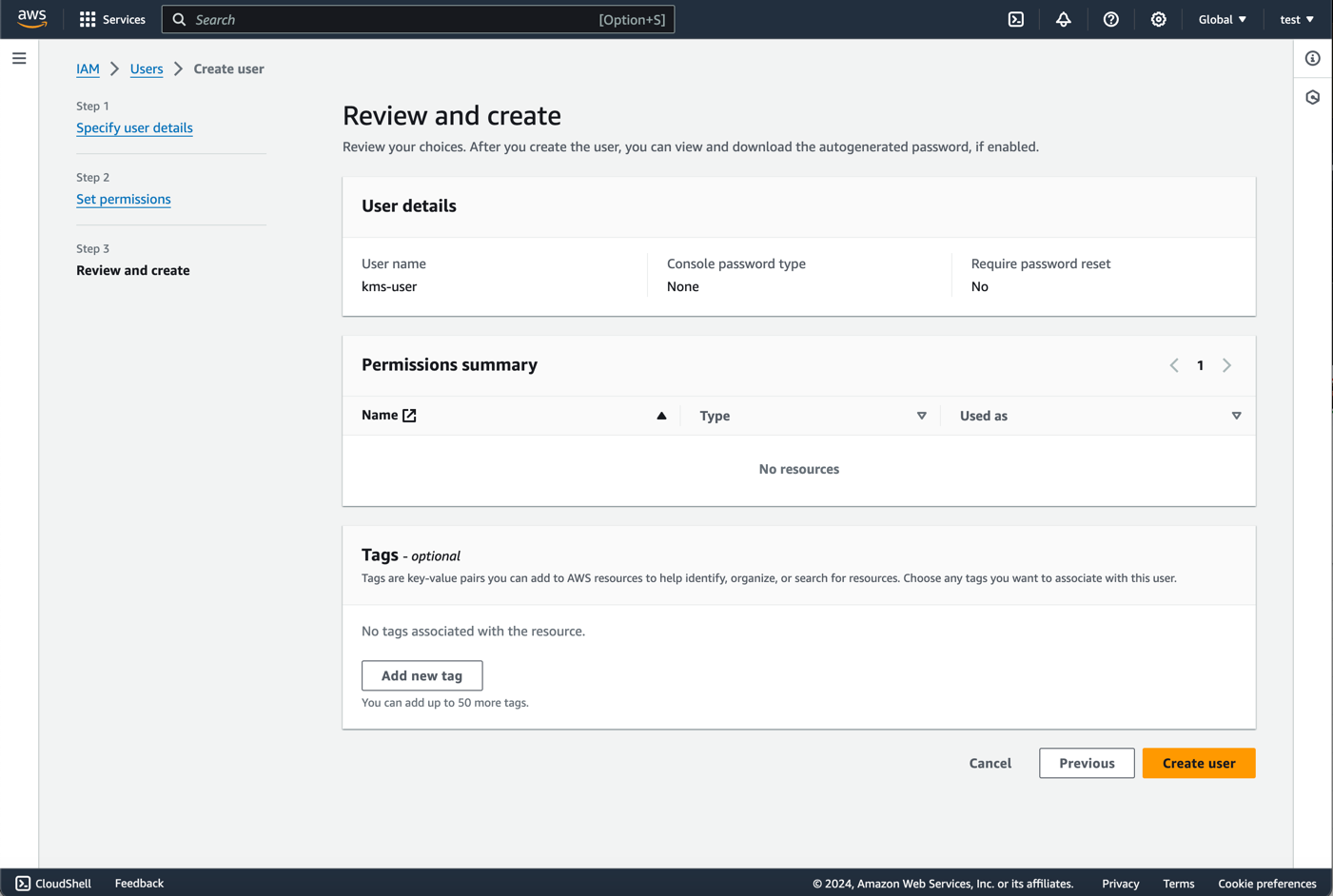The image size is (1333, 896).
Task: Click Review and create step label
Action: tap(133, 270)
